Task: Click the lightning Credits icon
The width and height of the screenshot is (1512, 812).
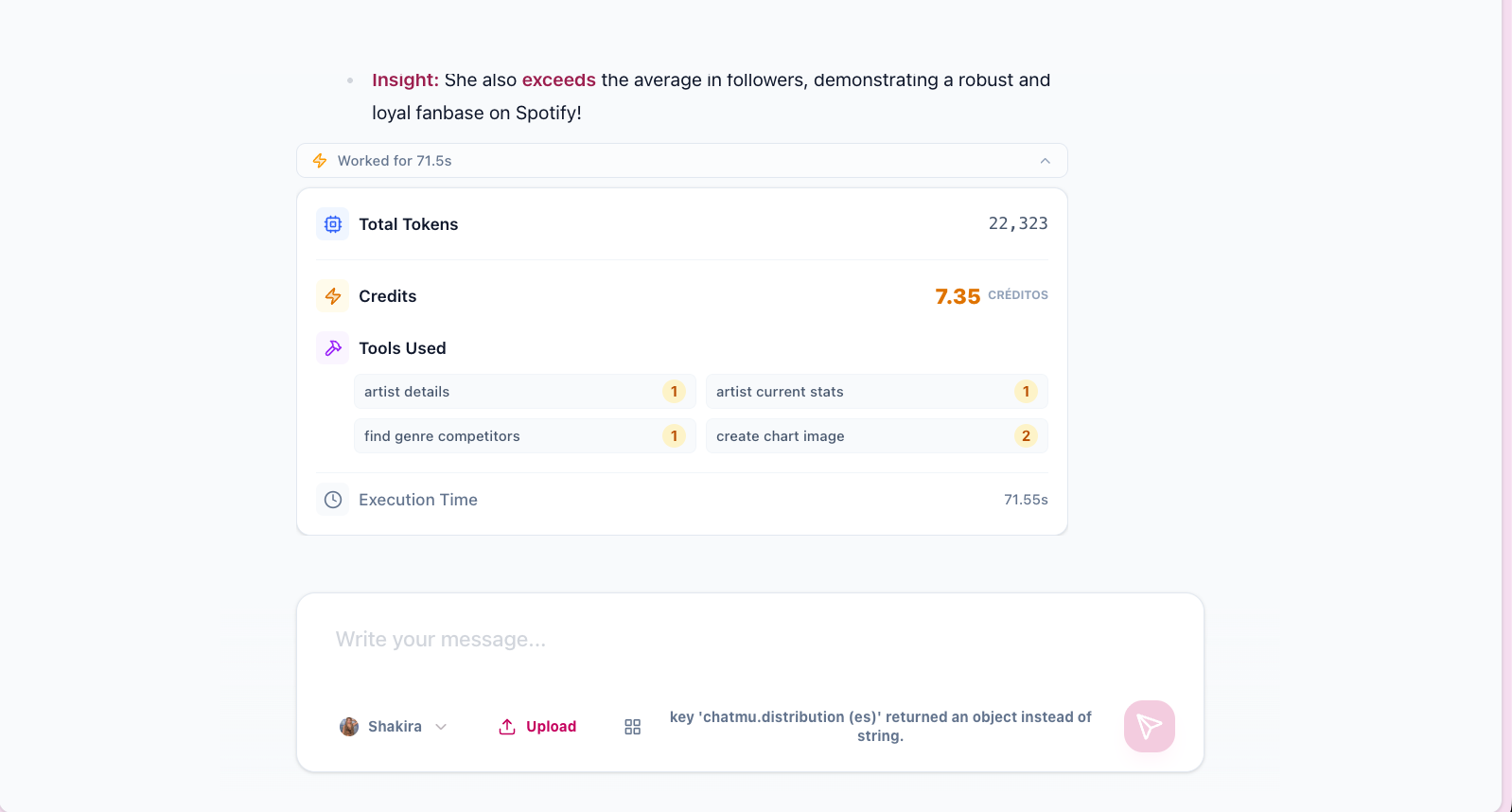Action: 332,295
